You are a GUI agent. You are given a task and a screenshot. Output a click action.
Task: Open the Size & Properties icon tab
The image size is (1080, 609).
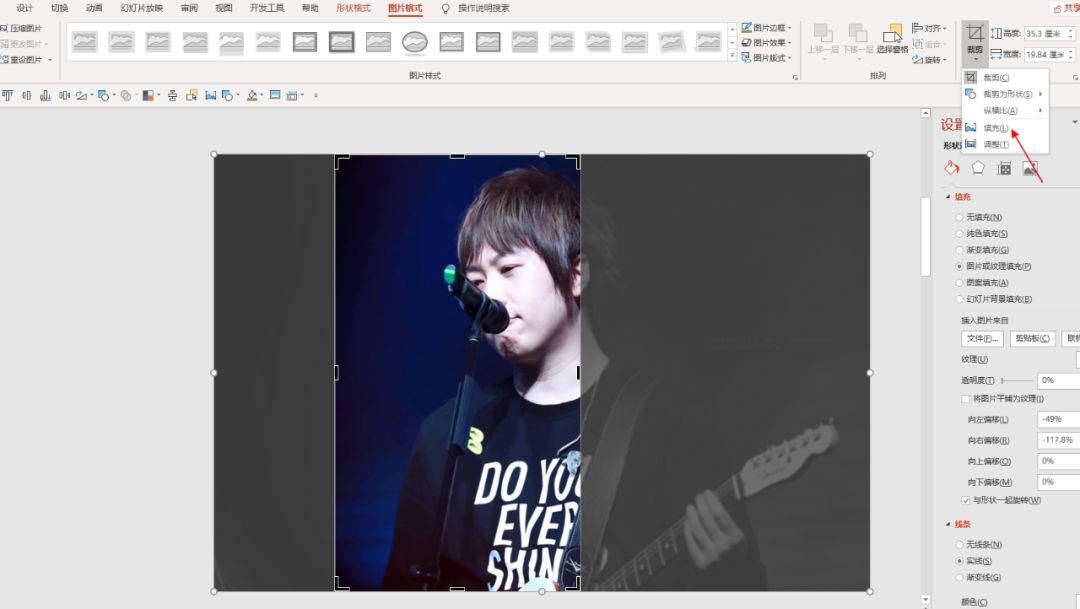pyautogui.click(x=1004, y=169)
